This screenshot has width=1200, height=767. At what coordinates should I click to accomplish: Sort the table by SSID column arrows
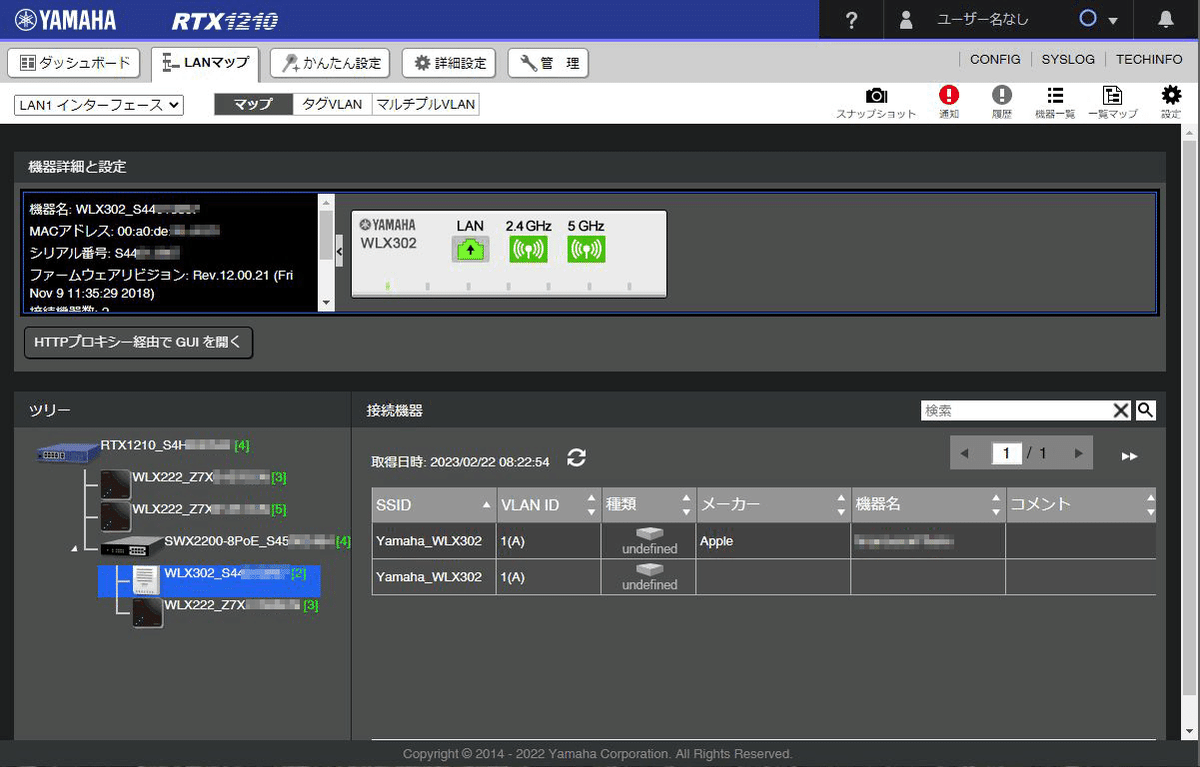[x=484, y=505]
